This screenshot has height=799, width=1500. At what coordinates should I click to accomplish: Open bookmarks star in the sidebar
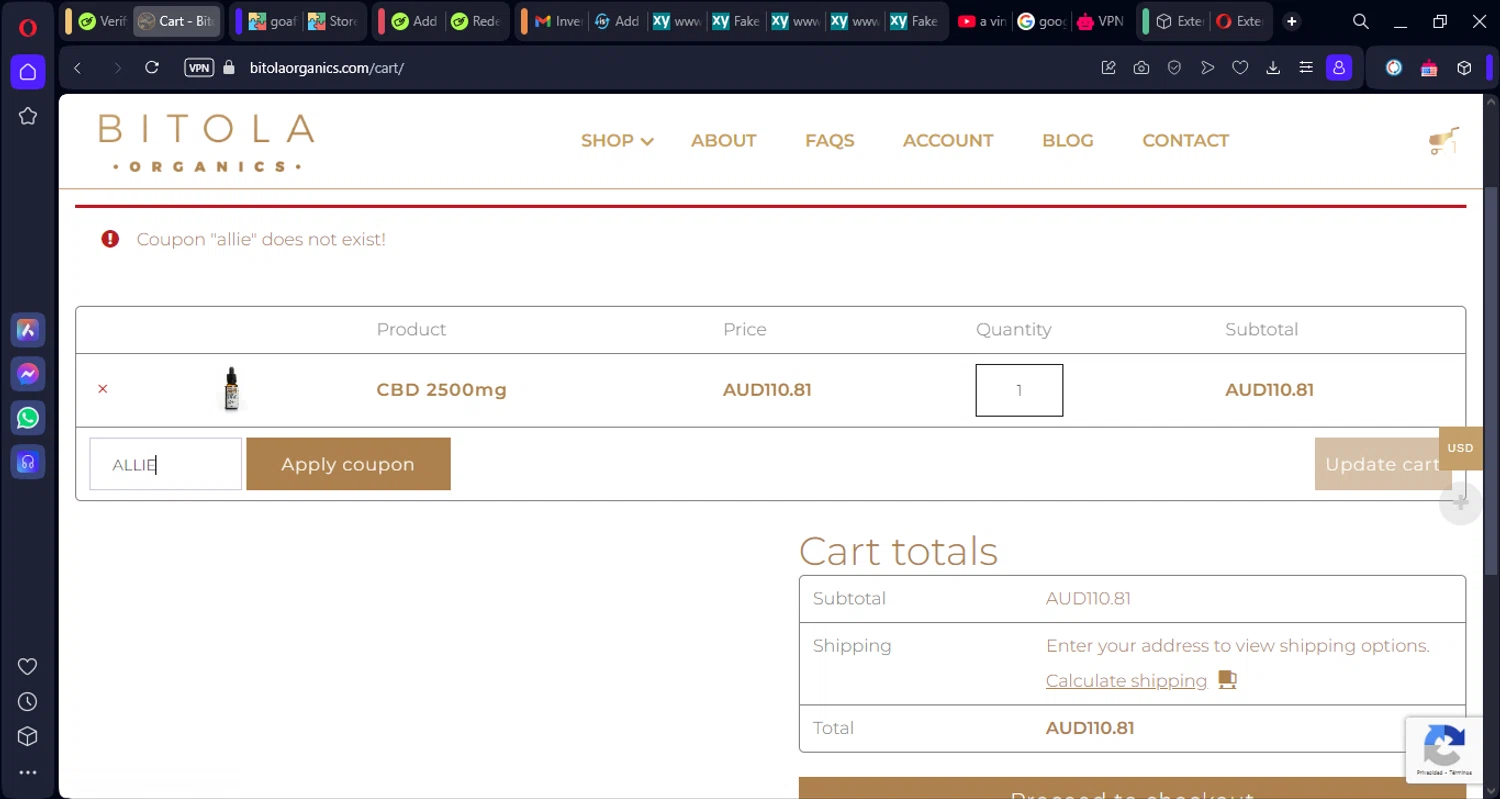[x=28, y=116]
